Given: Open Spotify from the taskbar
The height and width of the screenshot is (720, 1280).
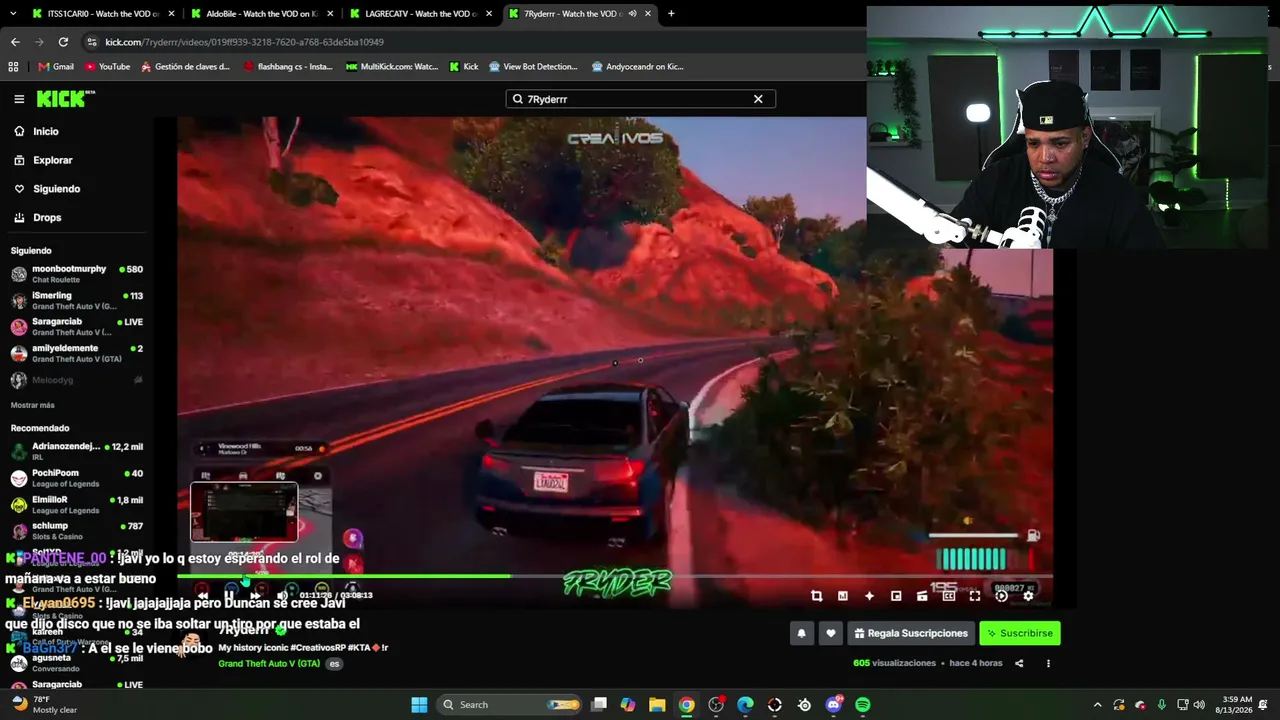Looking at the screenshot, I should coord(863,705).
